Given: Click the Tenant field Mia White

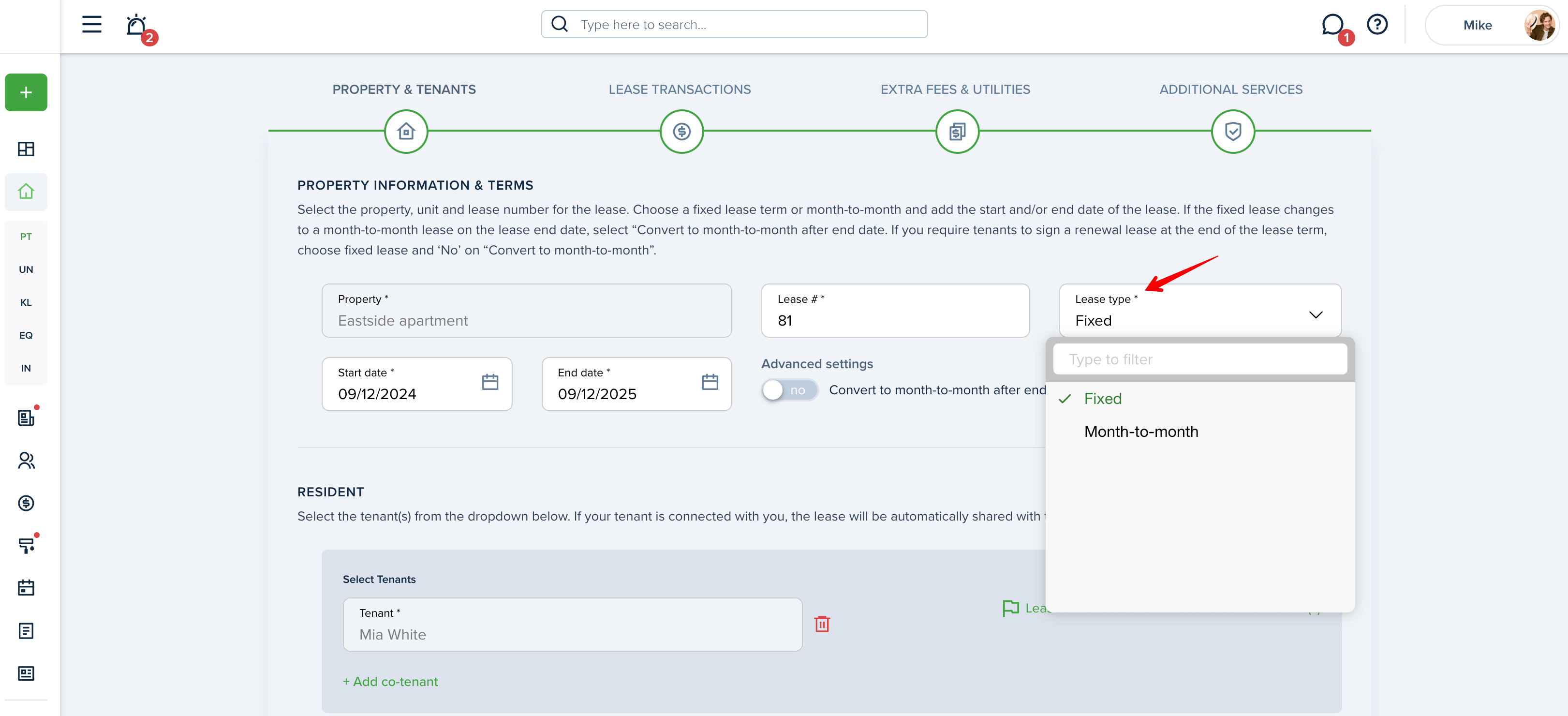Looking at the screenshot, I should point(573,625).
